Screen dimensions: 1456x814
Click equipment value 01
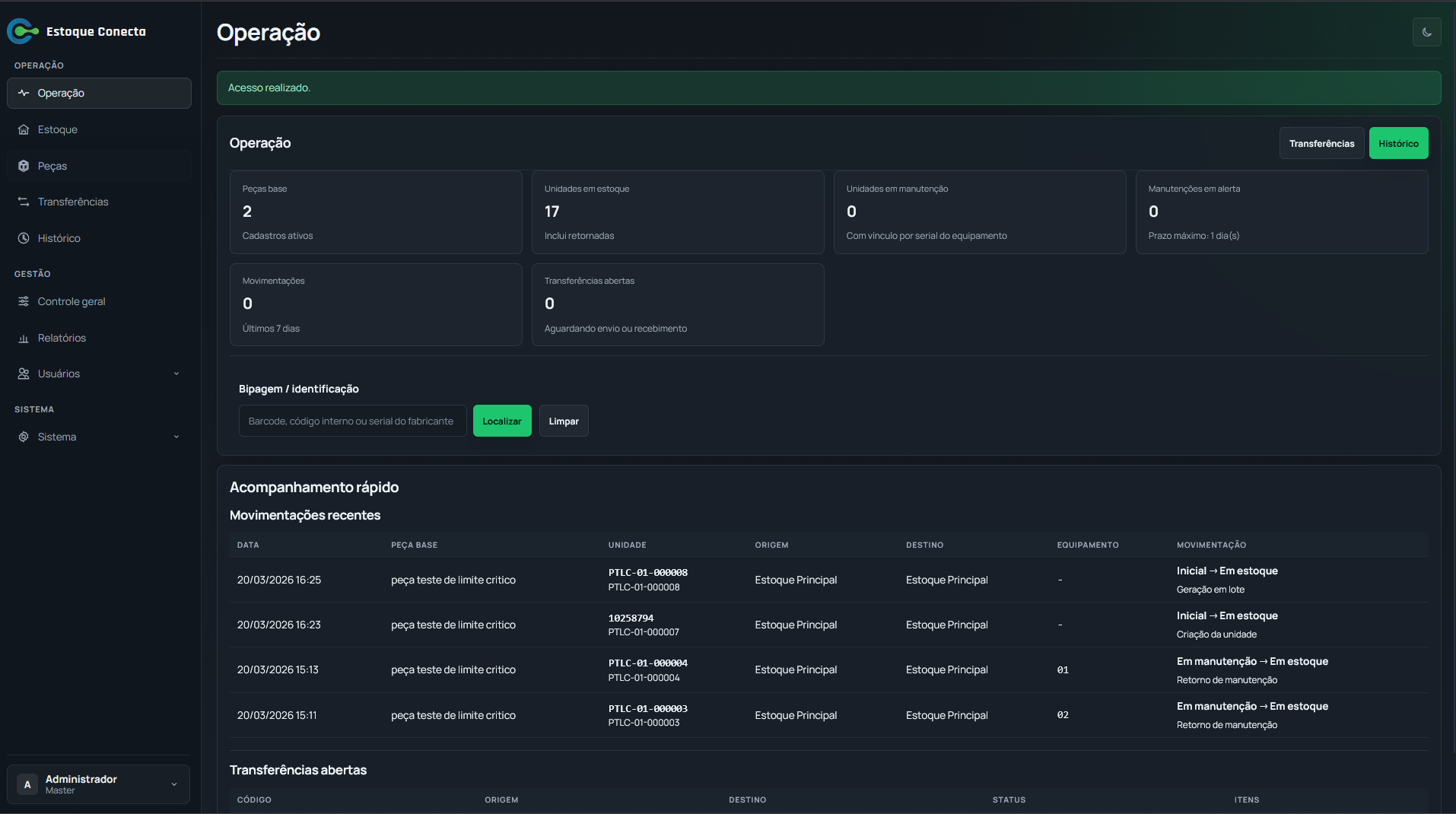pos(1063,670)
